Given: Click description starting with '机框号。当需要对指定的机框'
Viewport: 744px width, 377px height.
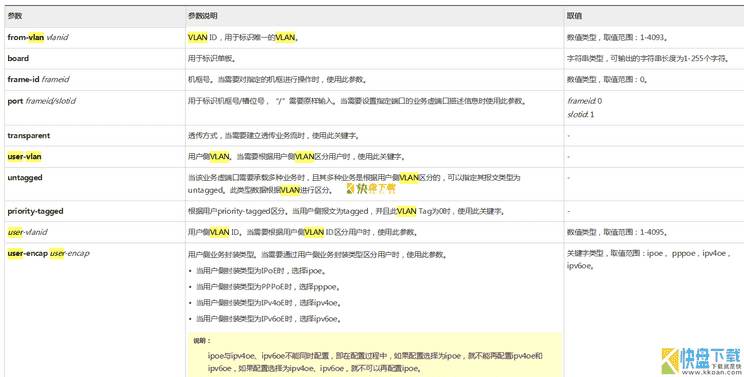Looking at the screenshot, I should pos(278,80).
